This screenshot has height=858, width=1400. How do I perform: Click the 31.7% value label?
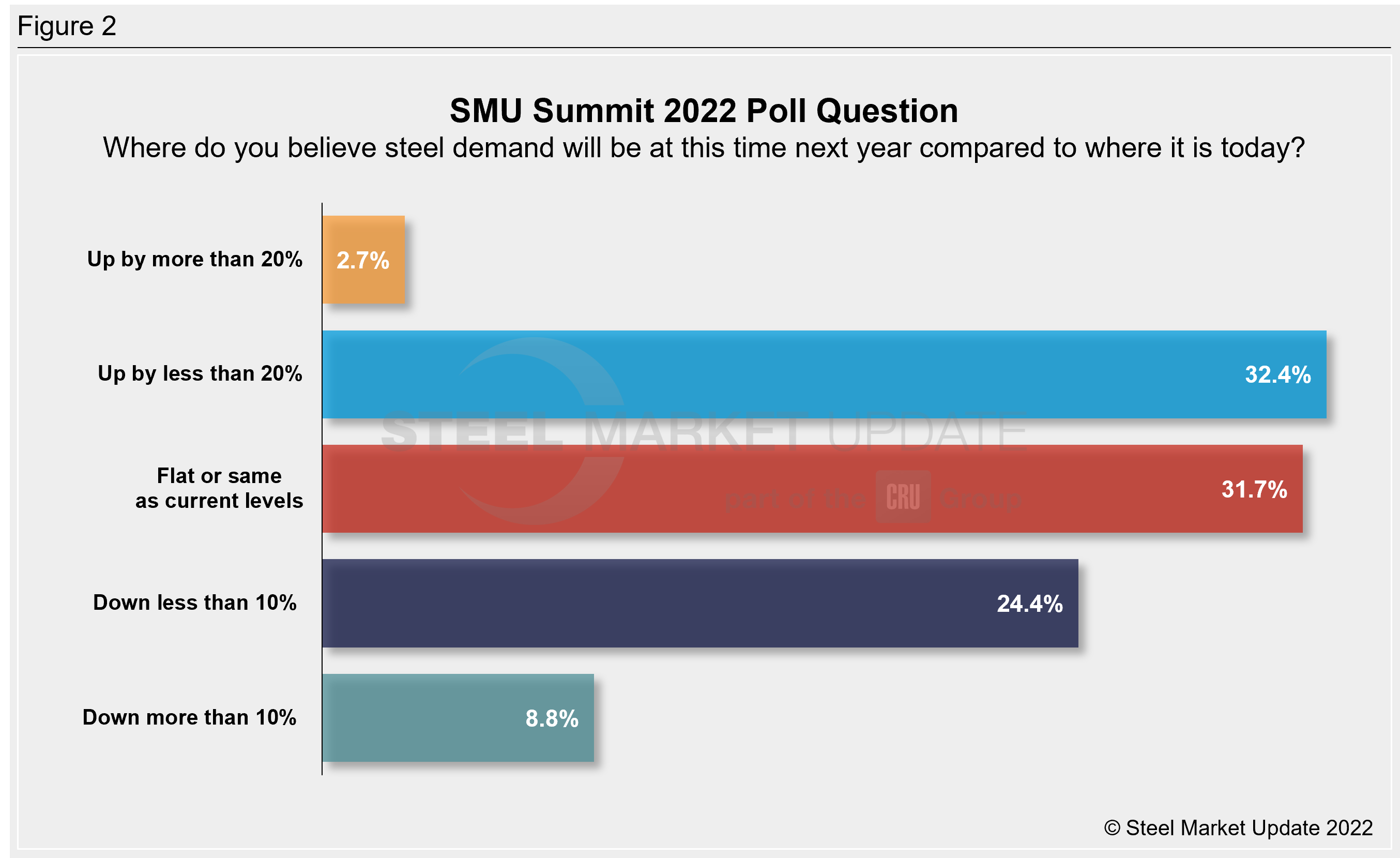(1254, 490)
